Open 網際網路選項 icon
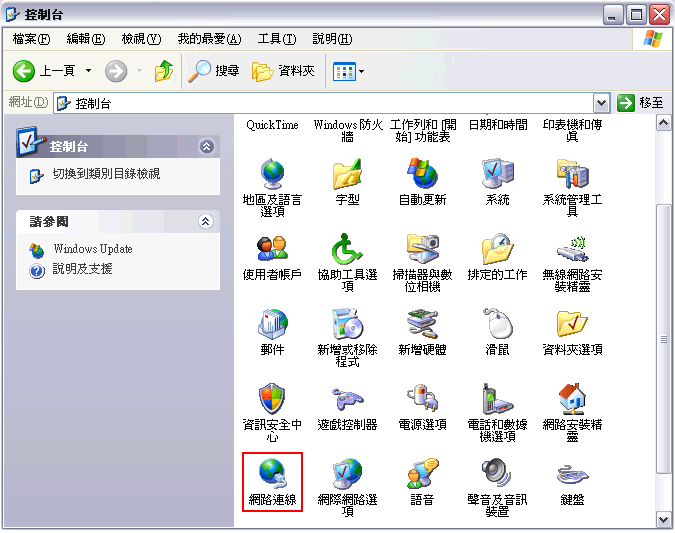 pyautogui.click(x=347, y=474)
